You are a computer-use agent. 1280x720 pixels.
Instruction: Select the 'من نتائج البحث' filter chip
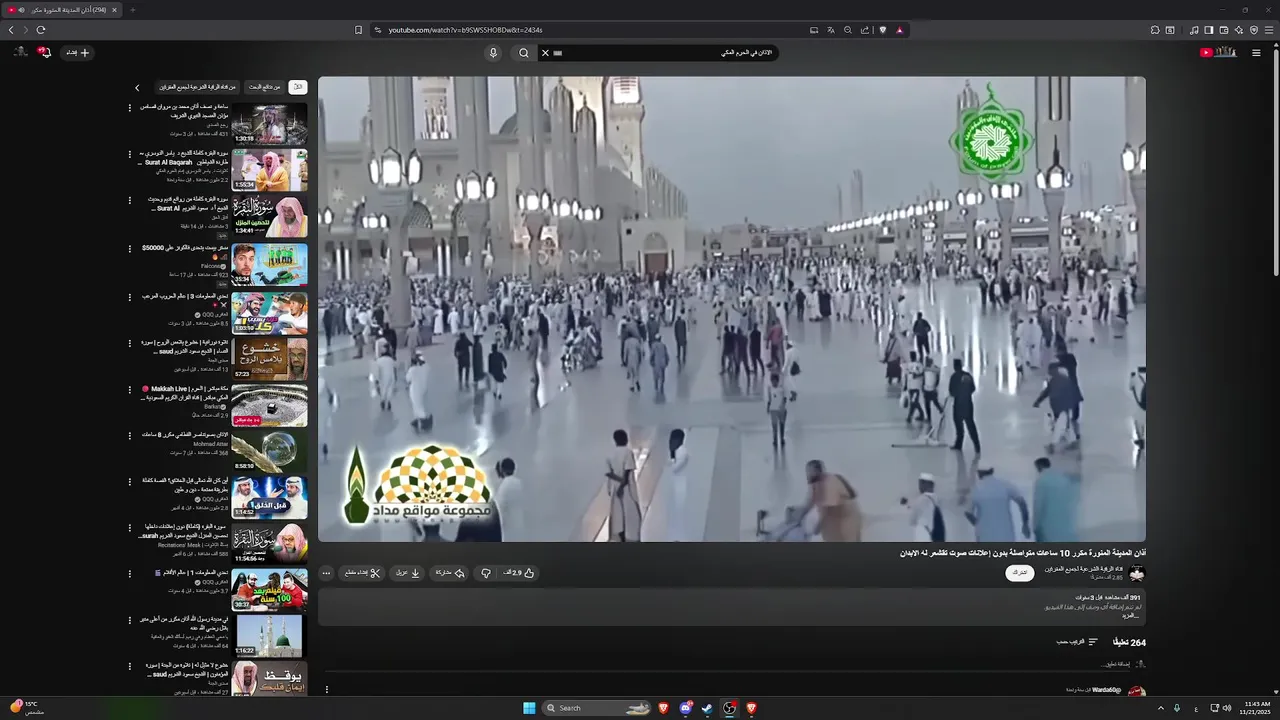click(264, 87)
